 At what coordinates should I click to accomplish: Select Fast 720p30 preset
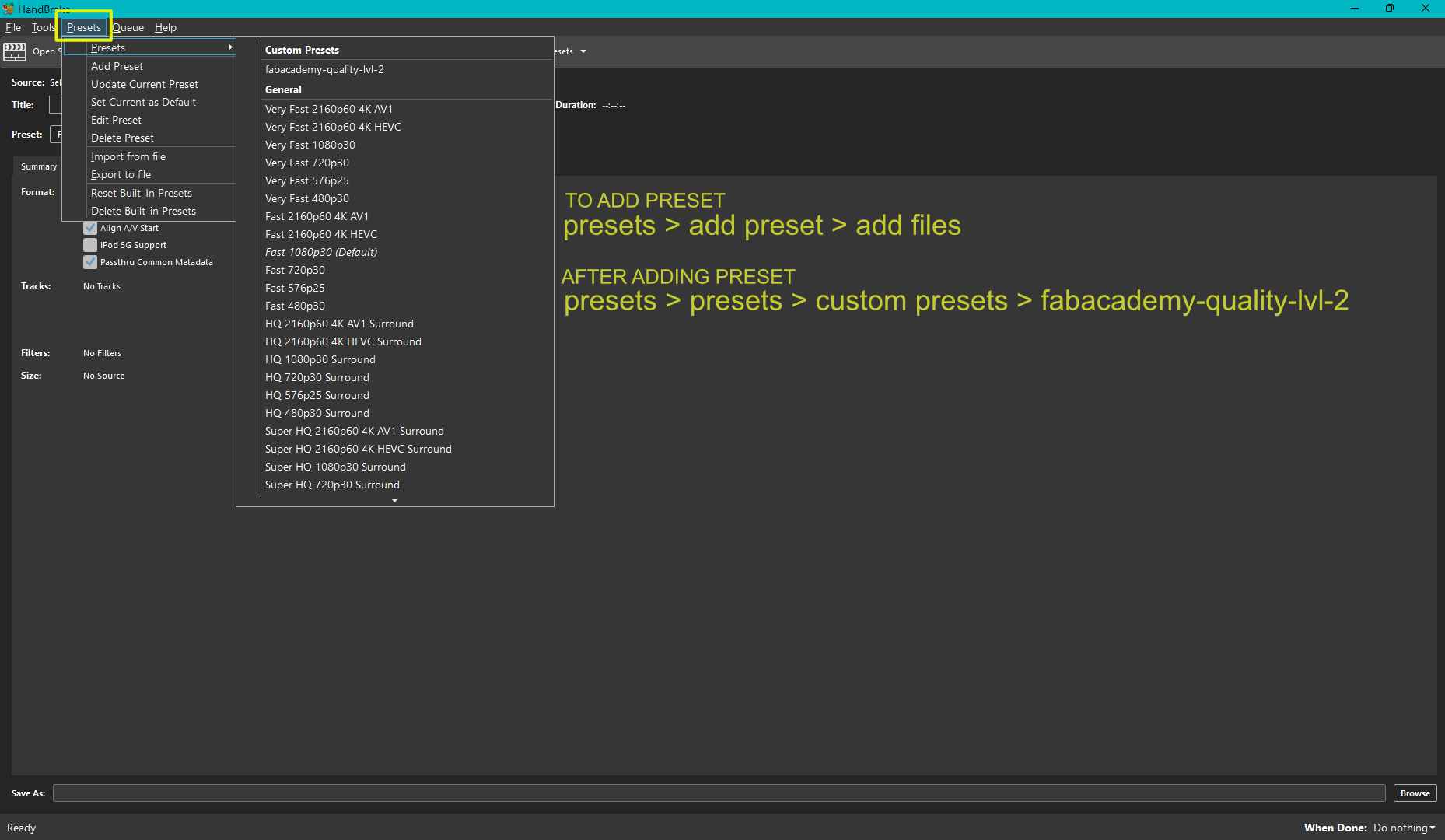click(x=406, y=270)
